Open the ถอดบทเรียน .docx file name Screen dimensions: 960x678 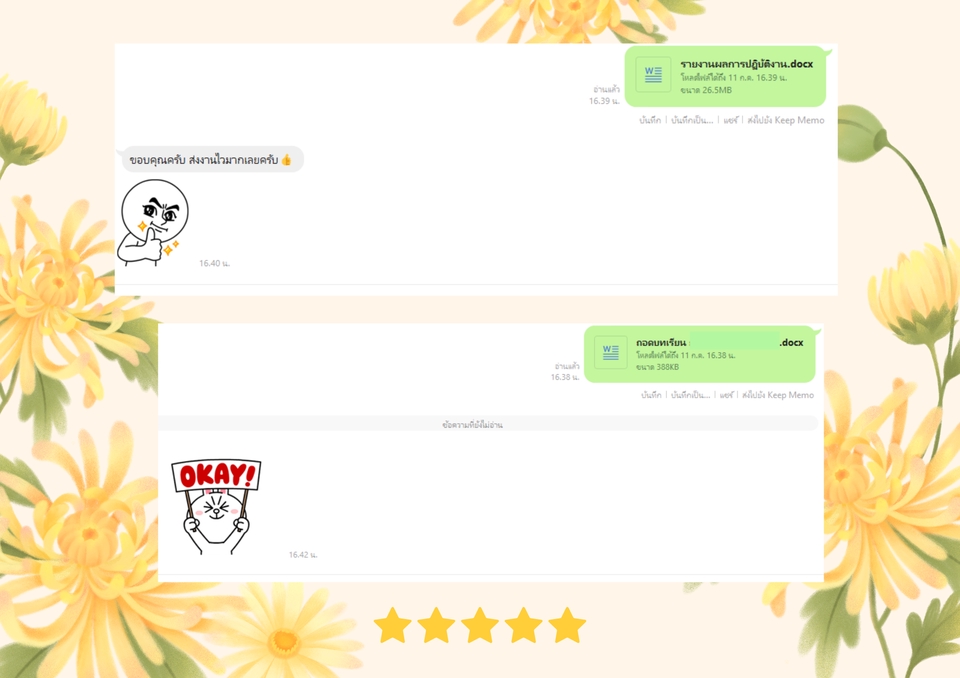click(x=719, y=342)
